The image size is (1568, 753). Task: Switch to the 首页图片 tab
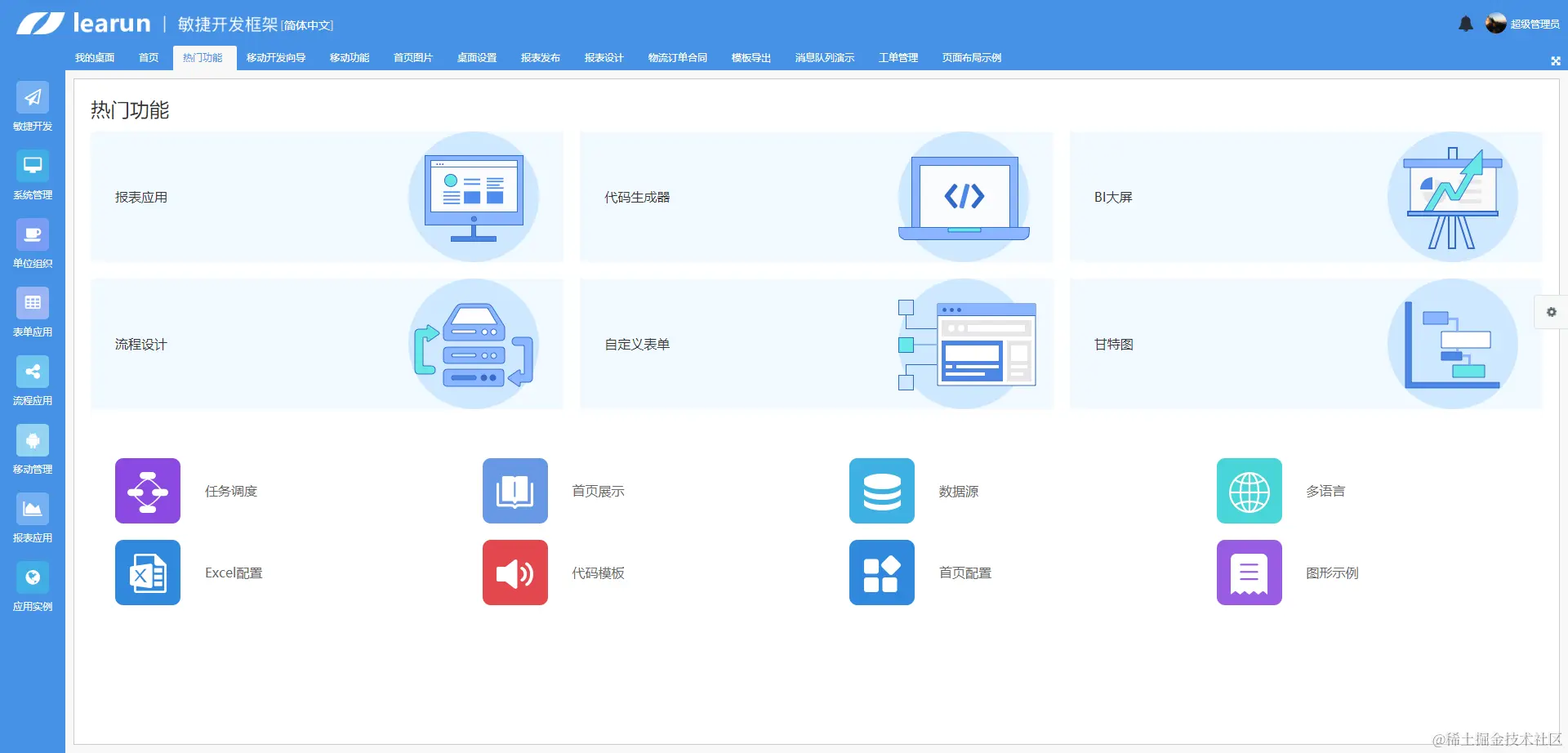(x=413, y=58)
